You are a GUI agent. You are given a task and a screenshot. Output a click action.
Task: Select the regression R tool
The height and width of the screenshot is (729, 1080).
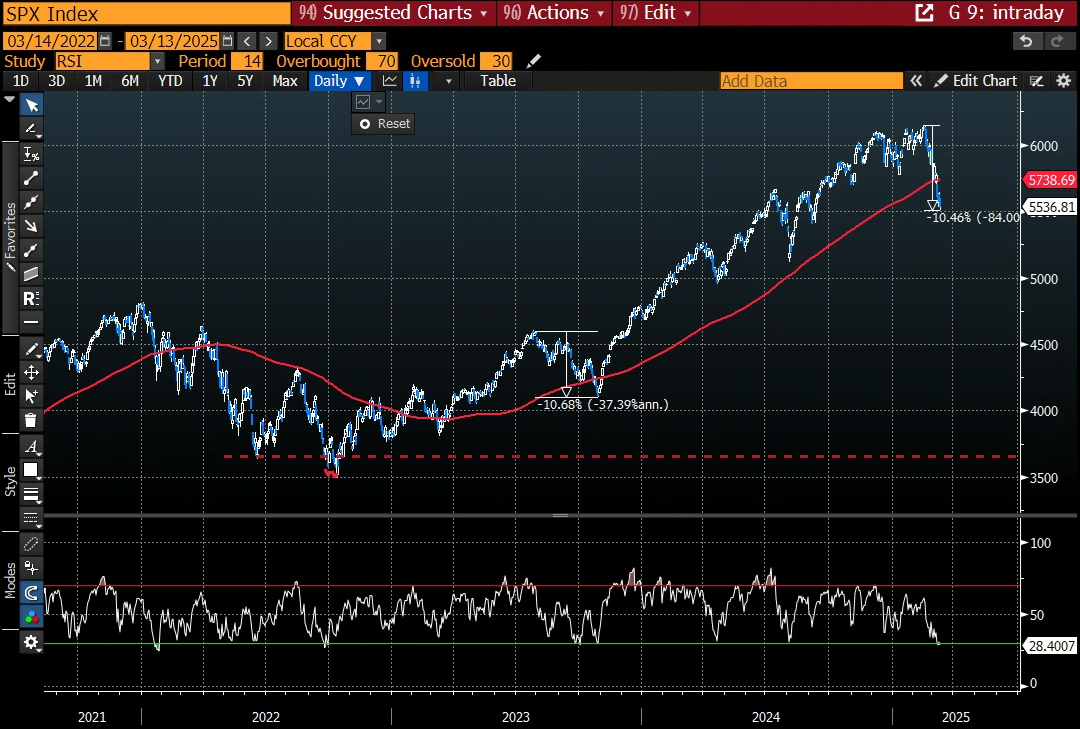pos(32,298)
